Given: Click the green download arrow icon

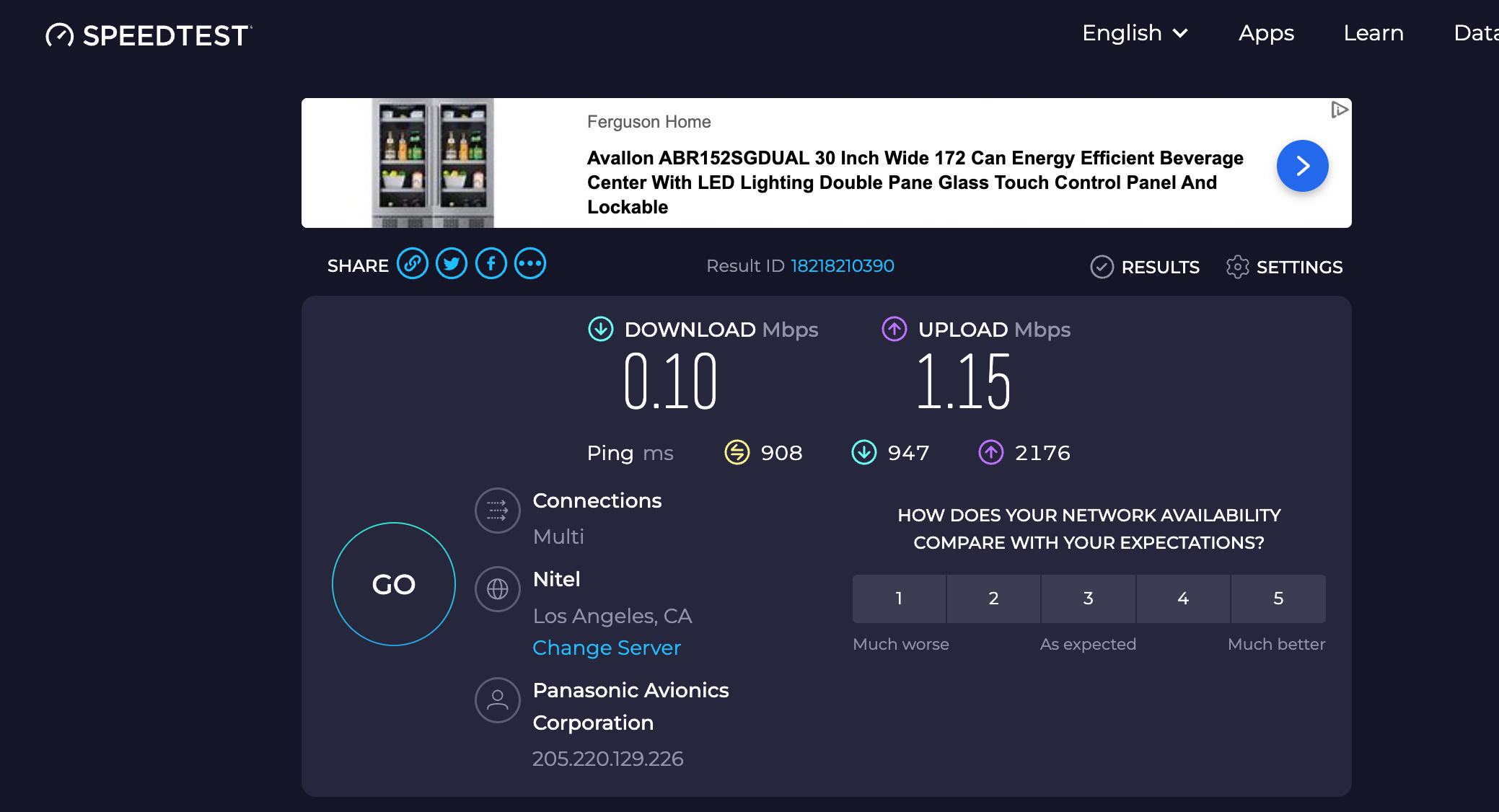Looking at the screenshot, I should point(600,330).
